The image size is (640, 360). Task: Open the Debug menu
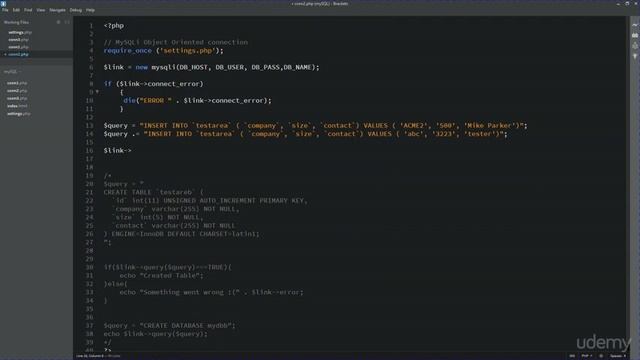(x=76, y=10)
